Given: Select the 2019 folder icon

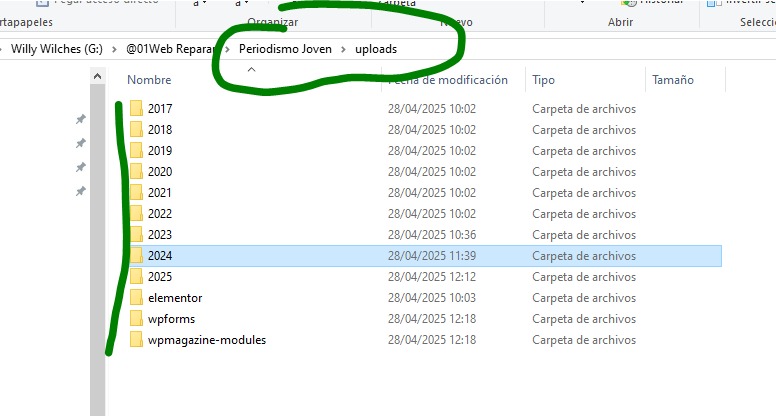Looking at the screenshot, I should coord(136,151).
